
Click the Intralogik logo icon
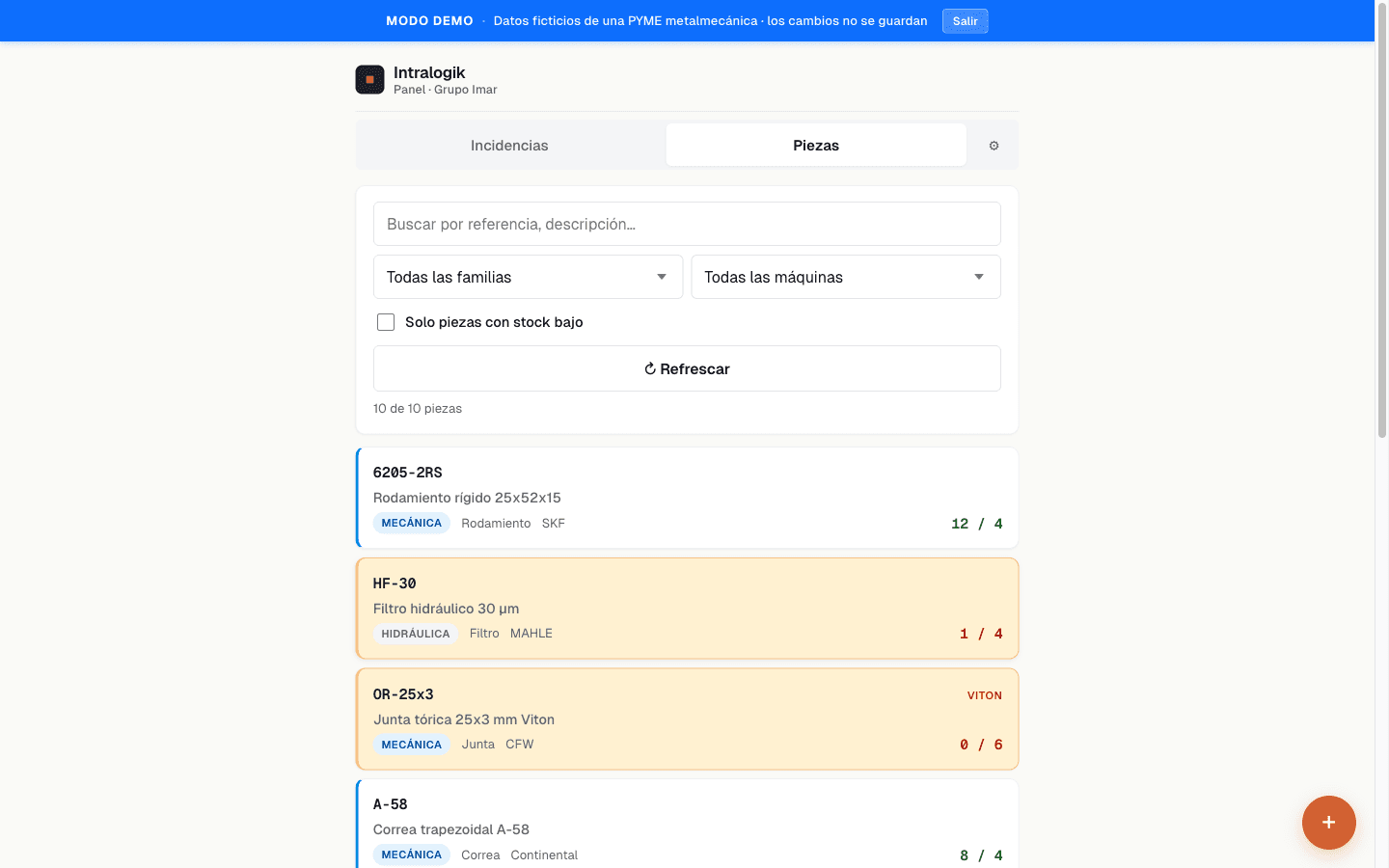click(369, 79)
